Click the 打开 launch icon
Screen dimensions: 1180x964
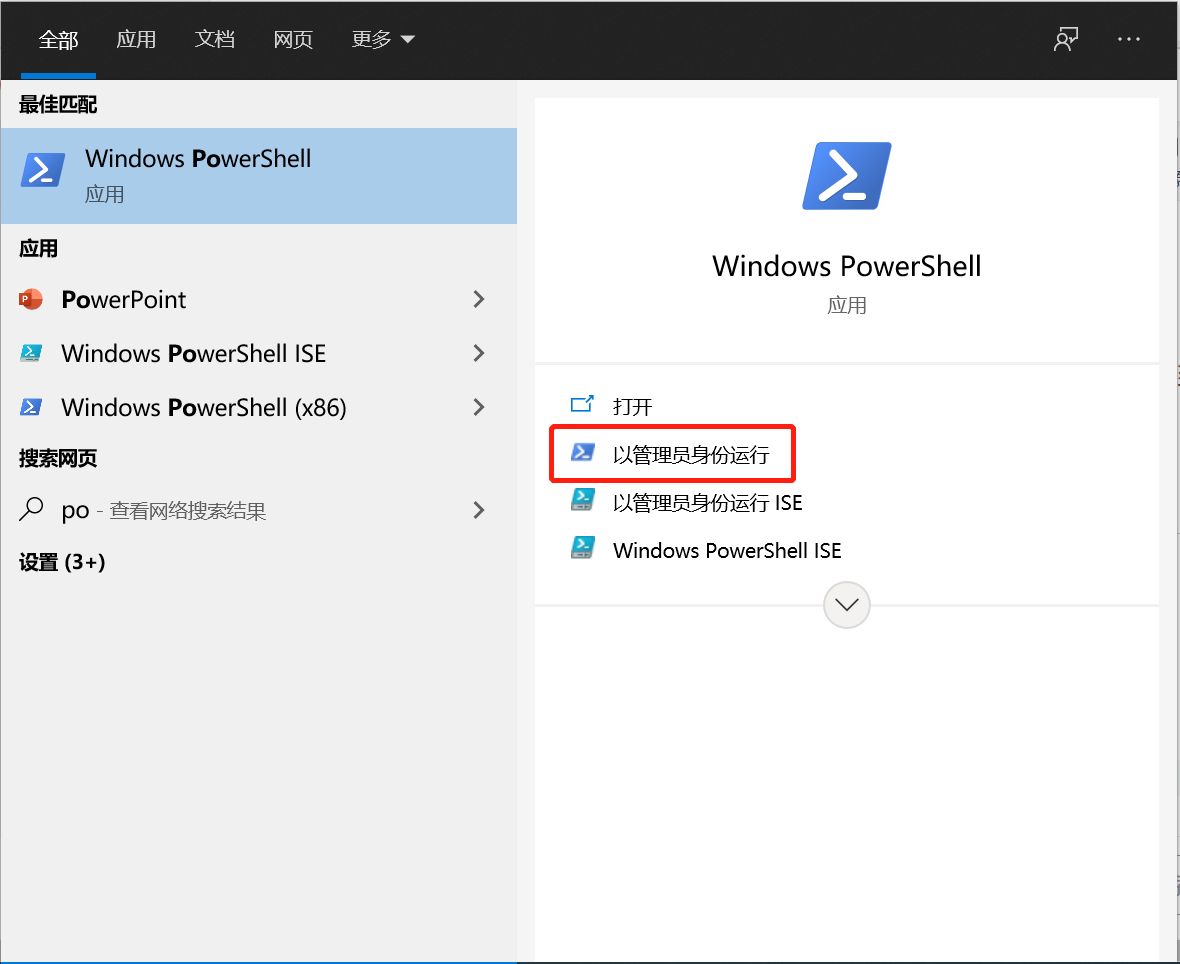tap(583, 405)
